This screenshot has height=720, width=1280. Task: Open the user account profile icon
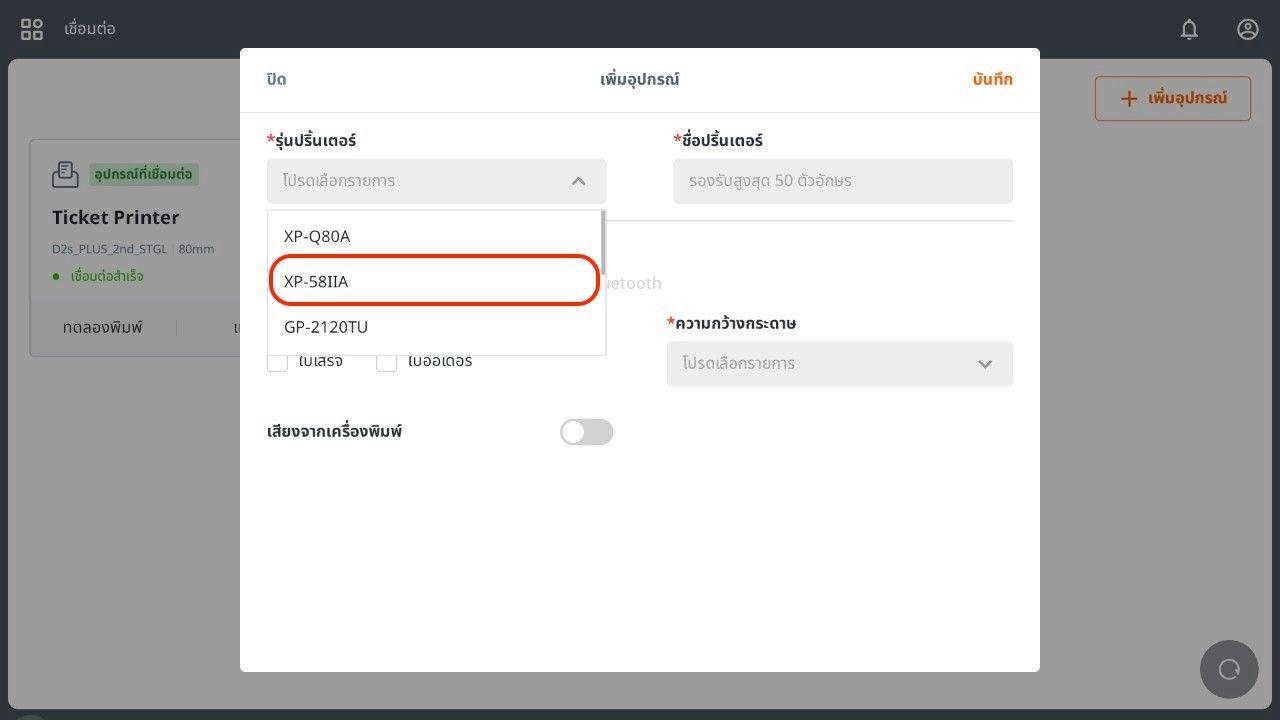[1247, 29]
